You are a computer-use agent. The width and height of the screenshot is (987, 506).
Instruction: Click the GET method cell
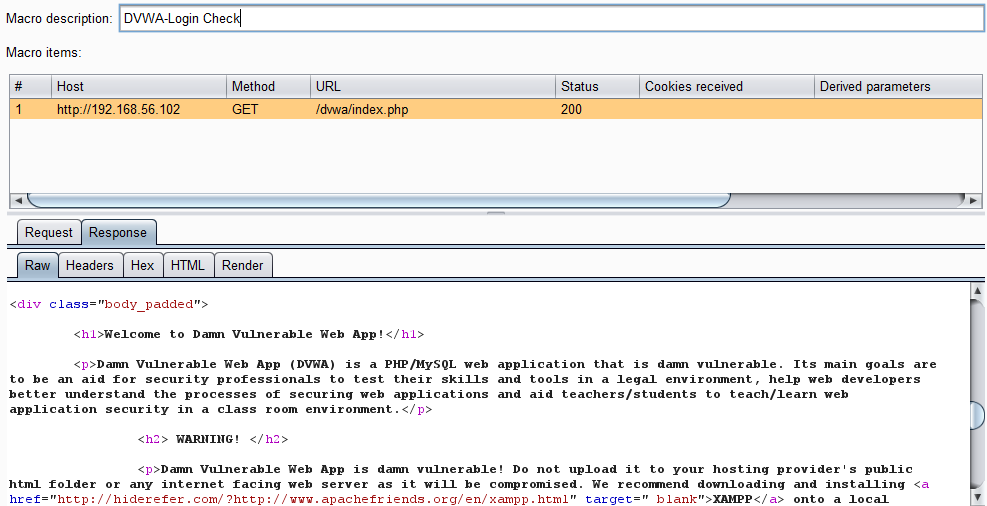tap(245, 110)
